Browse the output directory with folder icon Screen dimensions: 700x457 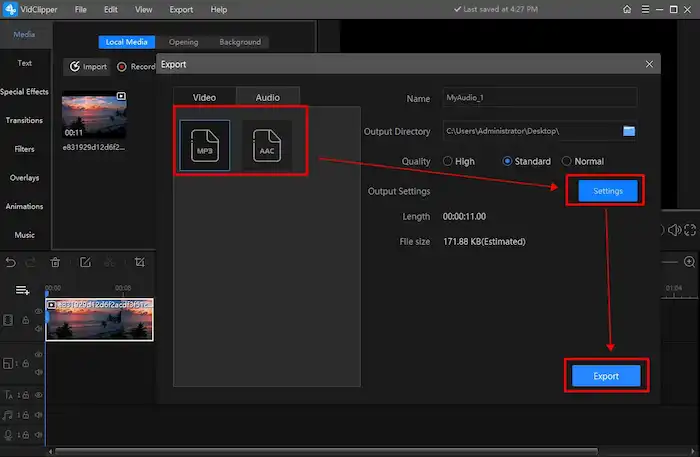click(629, 131)
